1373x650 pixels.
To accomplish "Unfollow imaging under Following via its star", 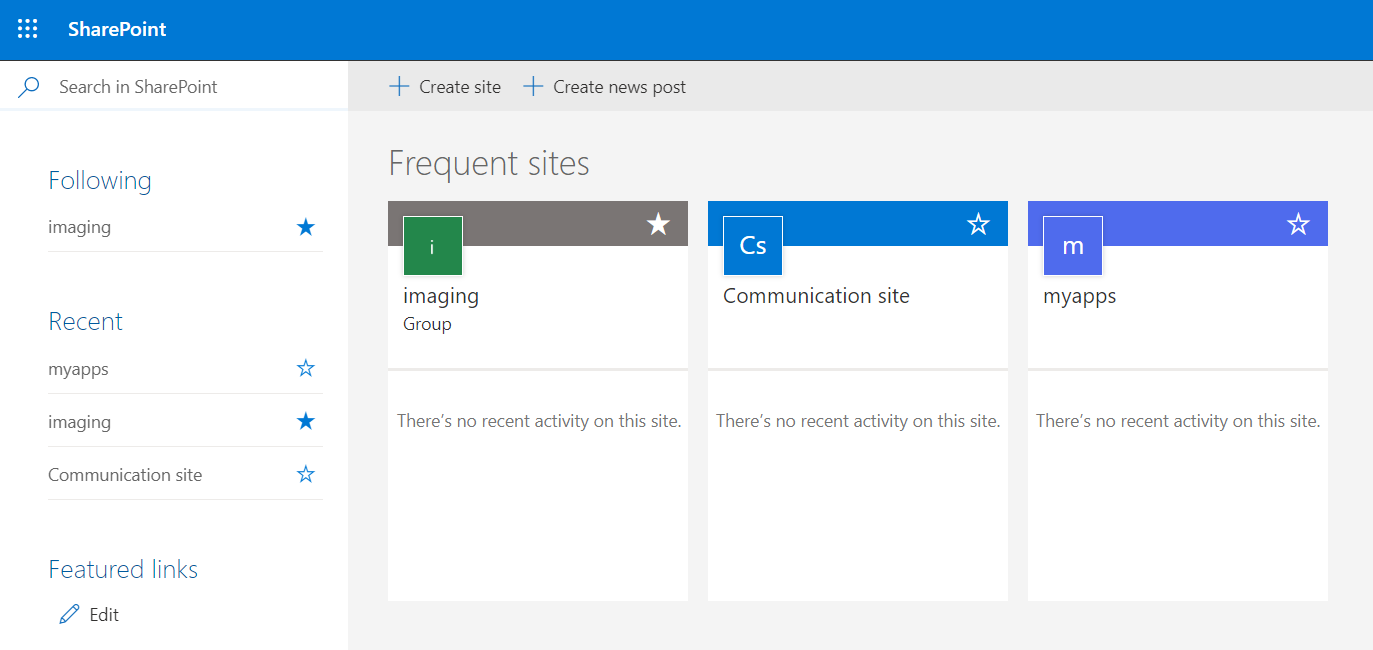I will (306, 227).
